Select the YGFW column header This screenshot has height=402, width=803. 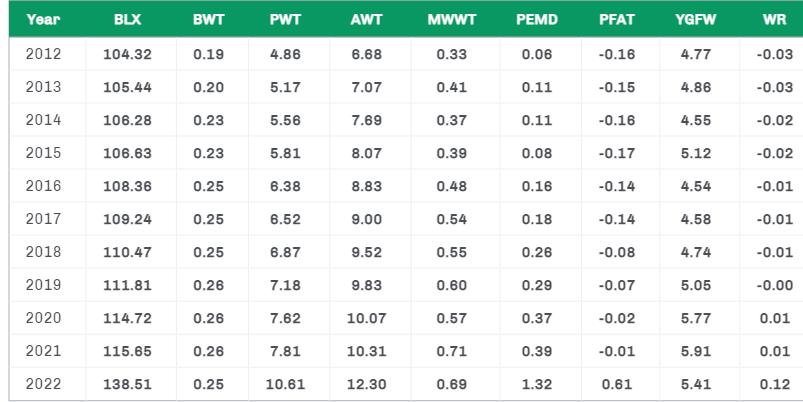tap(694, 19)
